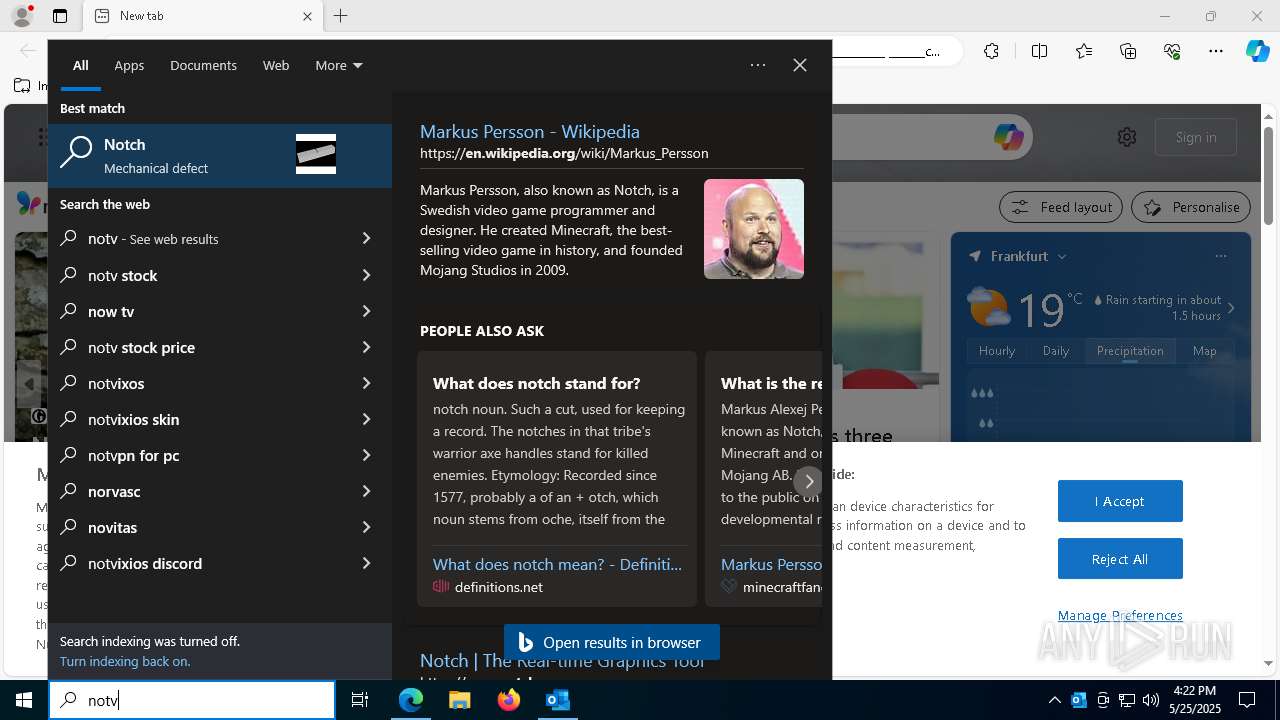Toggle Edge split screen icon
The height and width of the screenshot is (720, 1280).
tap(1039, 51)
